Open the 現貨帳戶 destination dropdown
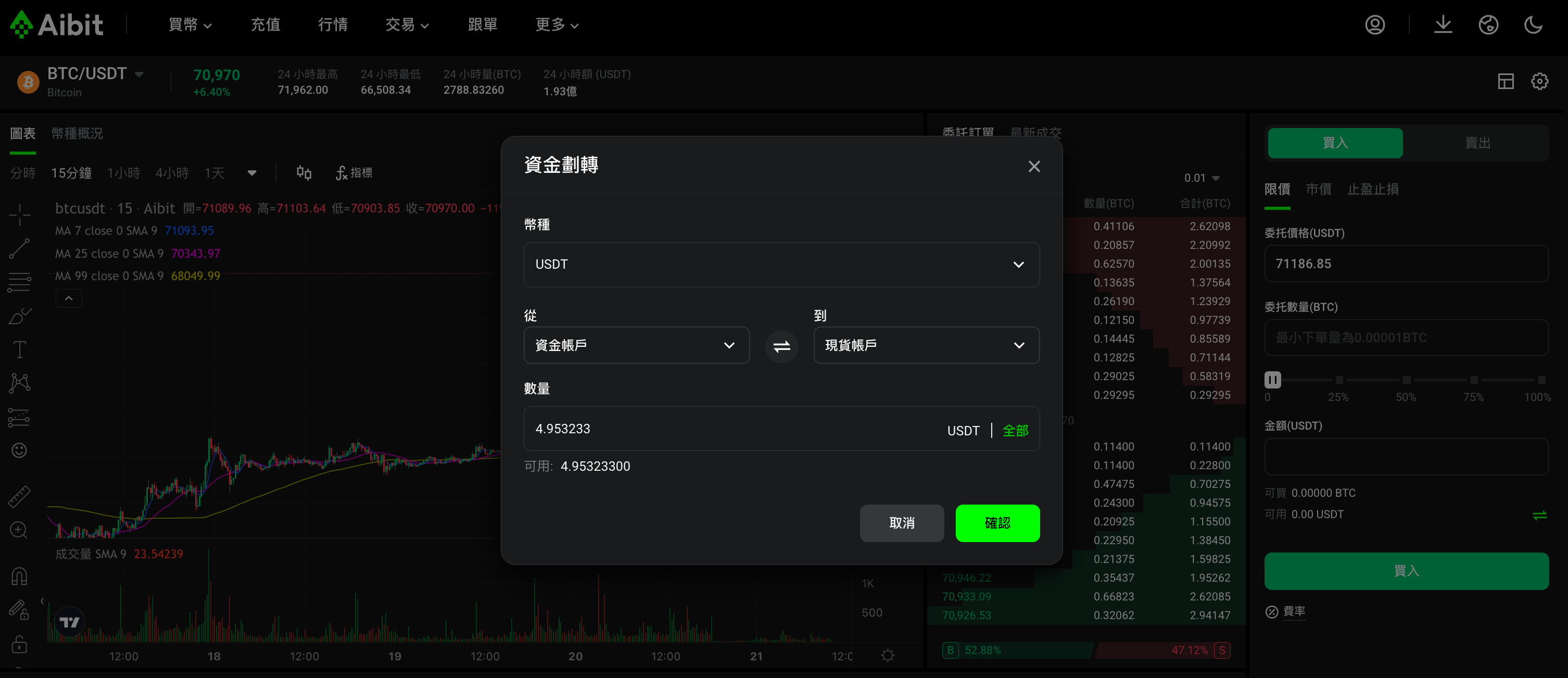 pyautogui.click(x=927, y=346)
